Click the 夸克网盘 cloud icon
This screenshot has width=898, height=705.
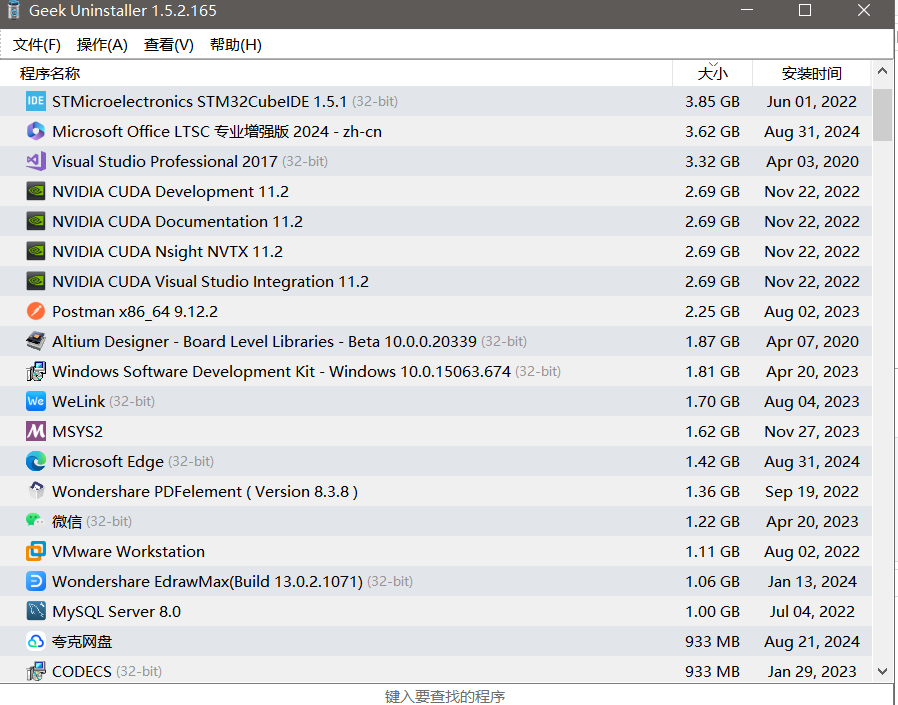[36, 641]
